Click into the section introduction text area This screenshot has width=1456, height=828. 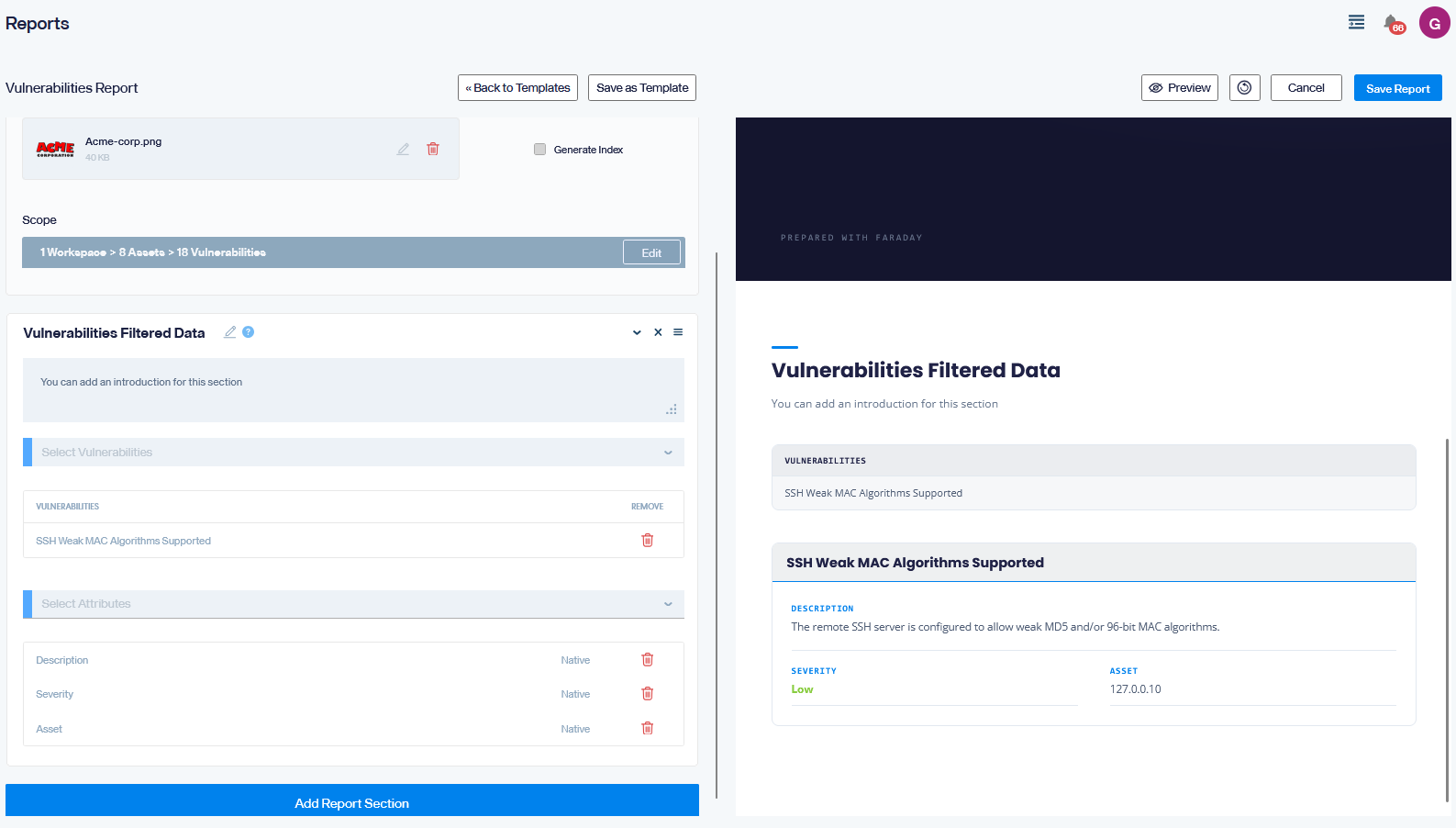[x=353, y=390]
